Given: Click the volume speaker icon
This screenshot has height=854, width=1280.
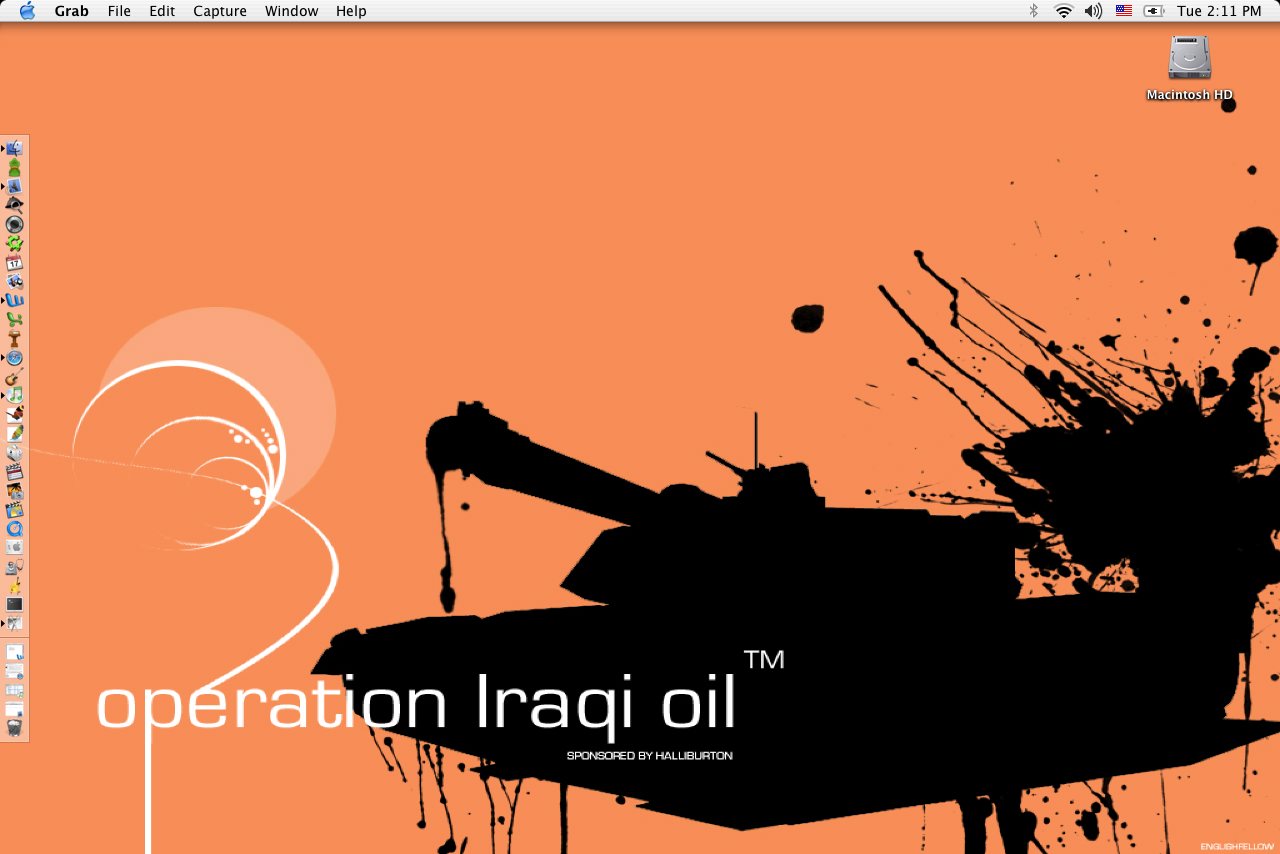Looking at the screenshot, I should tap(1093, 11).
